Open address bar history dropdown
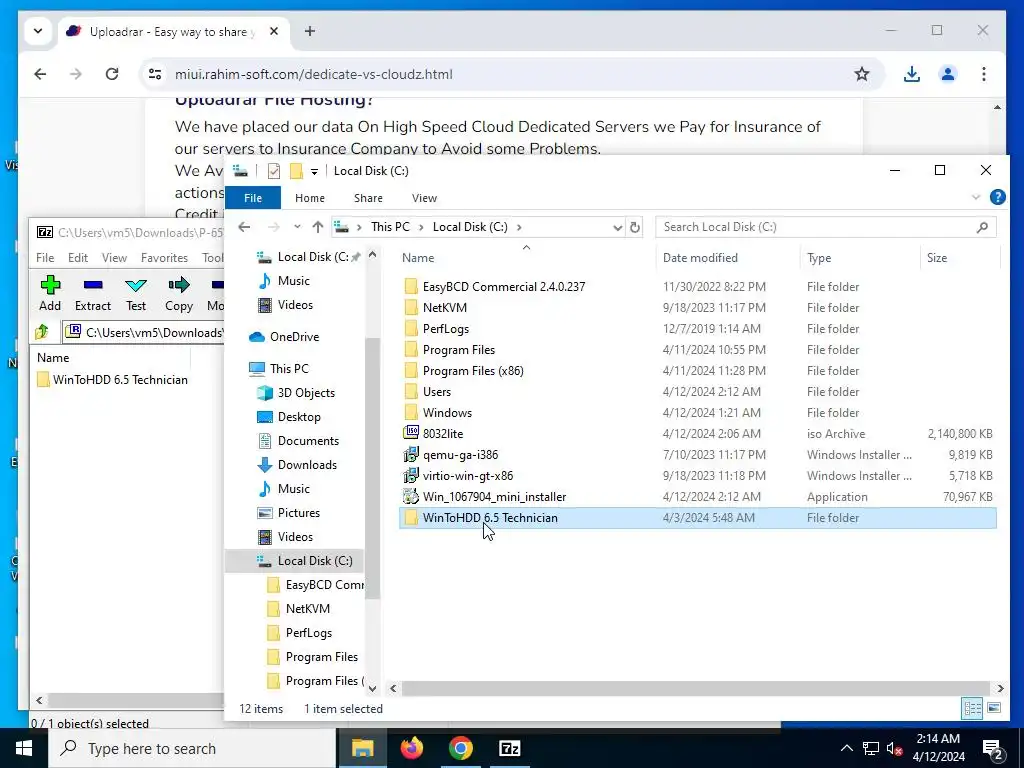The width and height of the screenshot is (1024, 768). (x=617, y=227)
